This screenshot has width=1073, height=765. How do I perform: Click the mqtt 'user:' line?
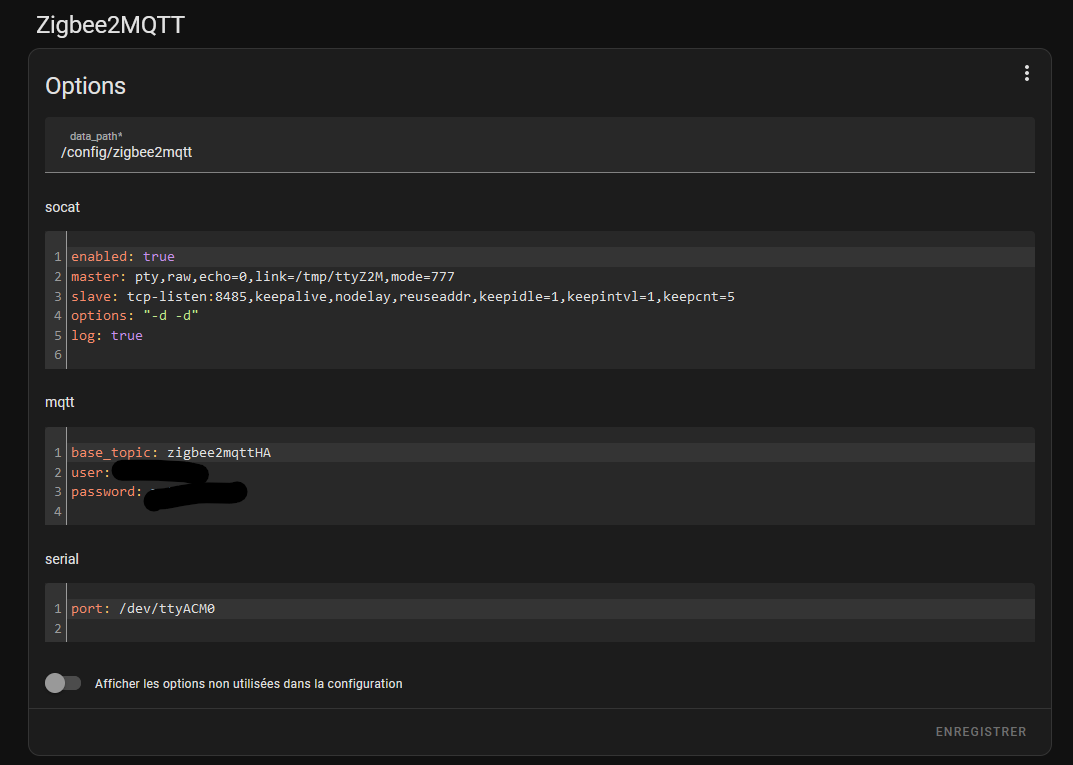pyautogui.click(x=90, y=472)
